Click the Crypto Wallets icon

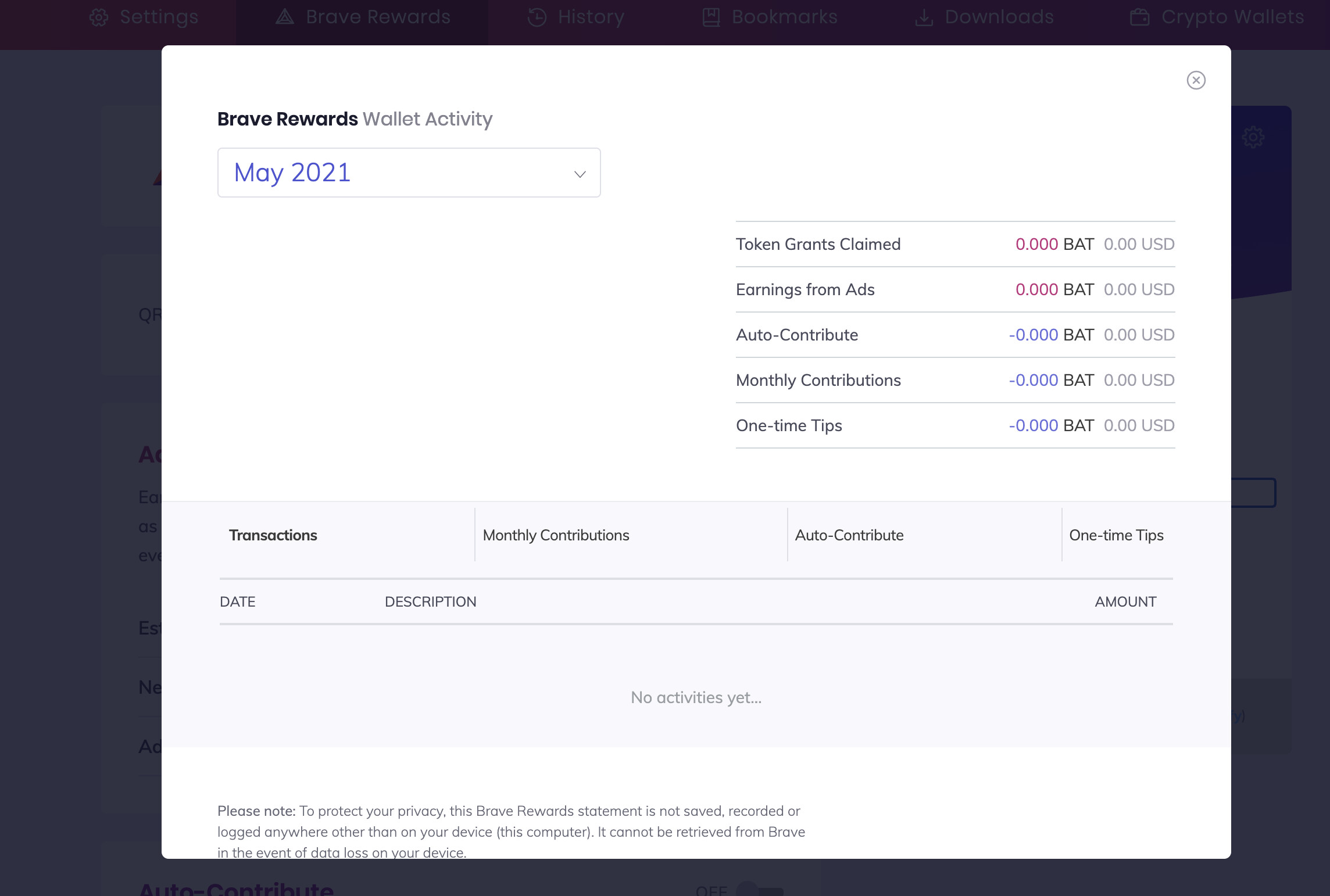click(x=1139, y=17)
